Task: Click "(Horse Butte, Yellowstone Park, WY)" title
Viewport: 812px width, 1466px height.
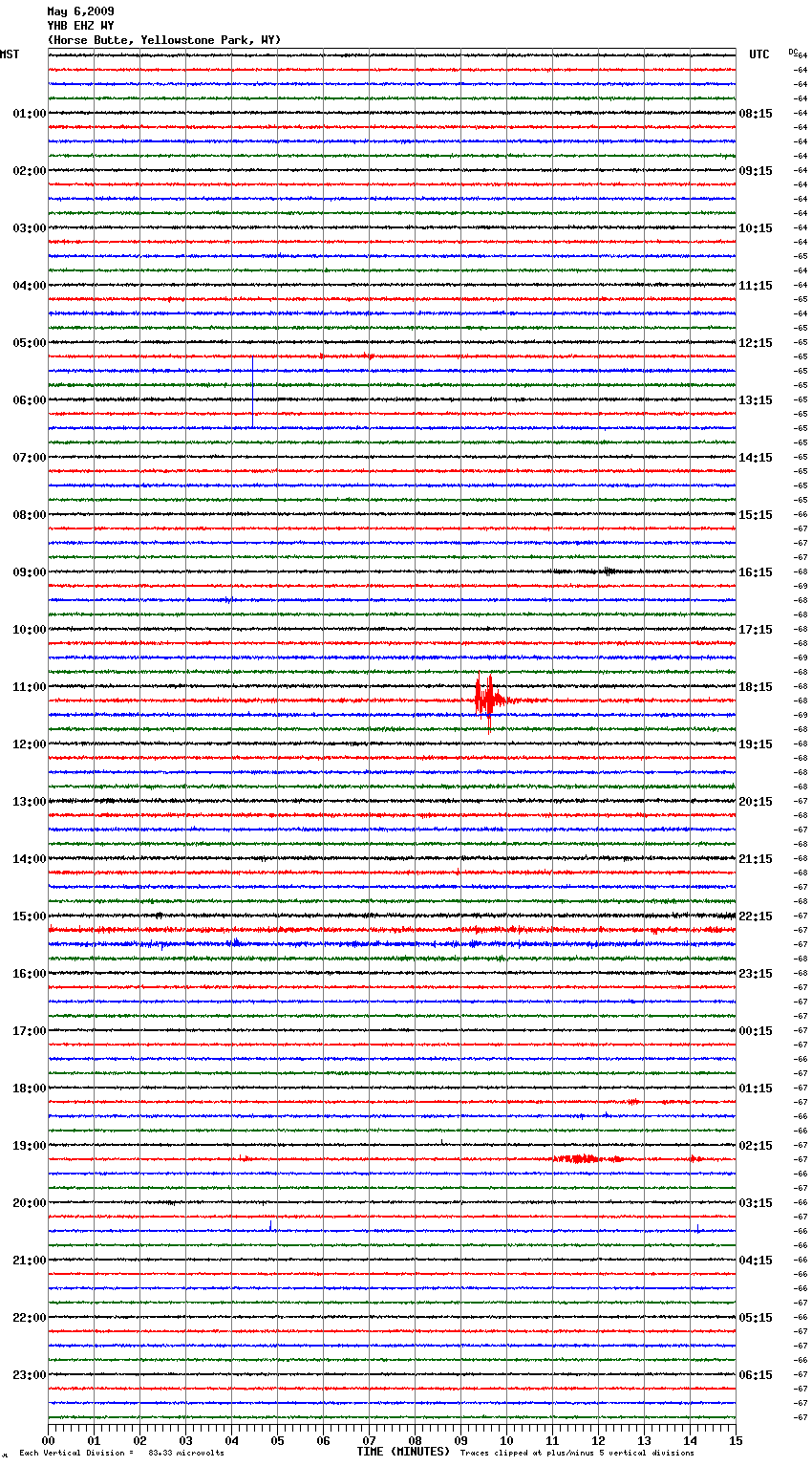Action: [164, 40]
